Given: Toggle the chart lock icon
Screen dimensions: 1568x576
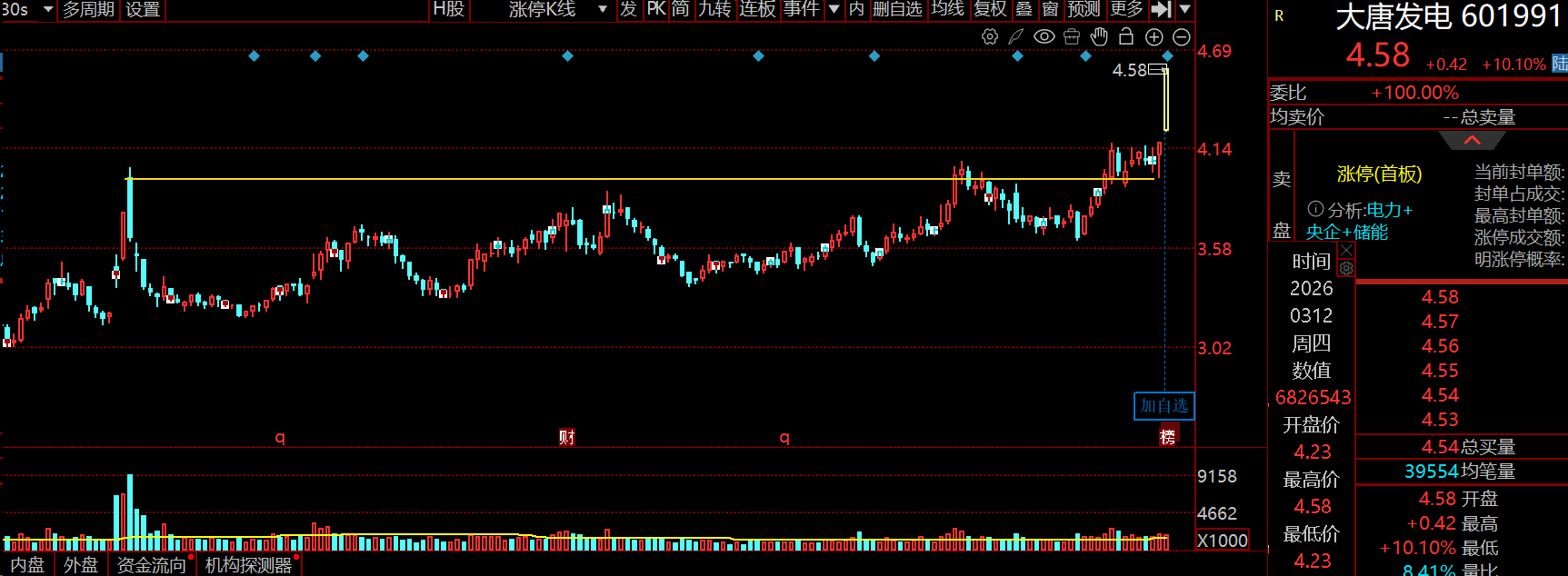Looking at the screenshot, I should tap(1126, 36).
